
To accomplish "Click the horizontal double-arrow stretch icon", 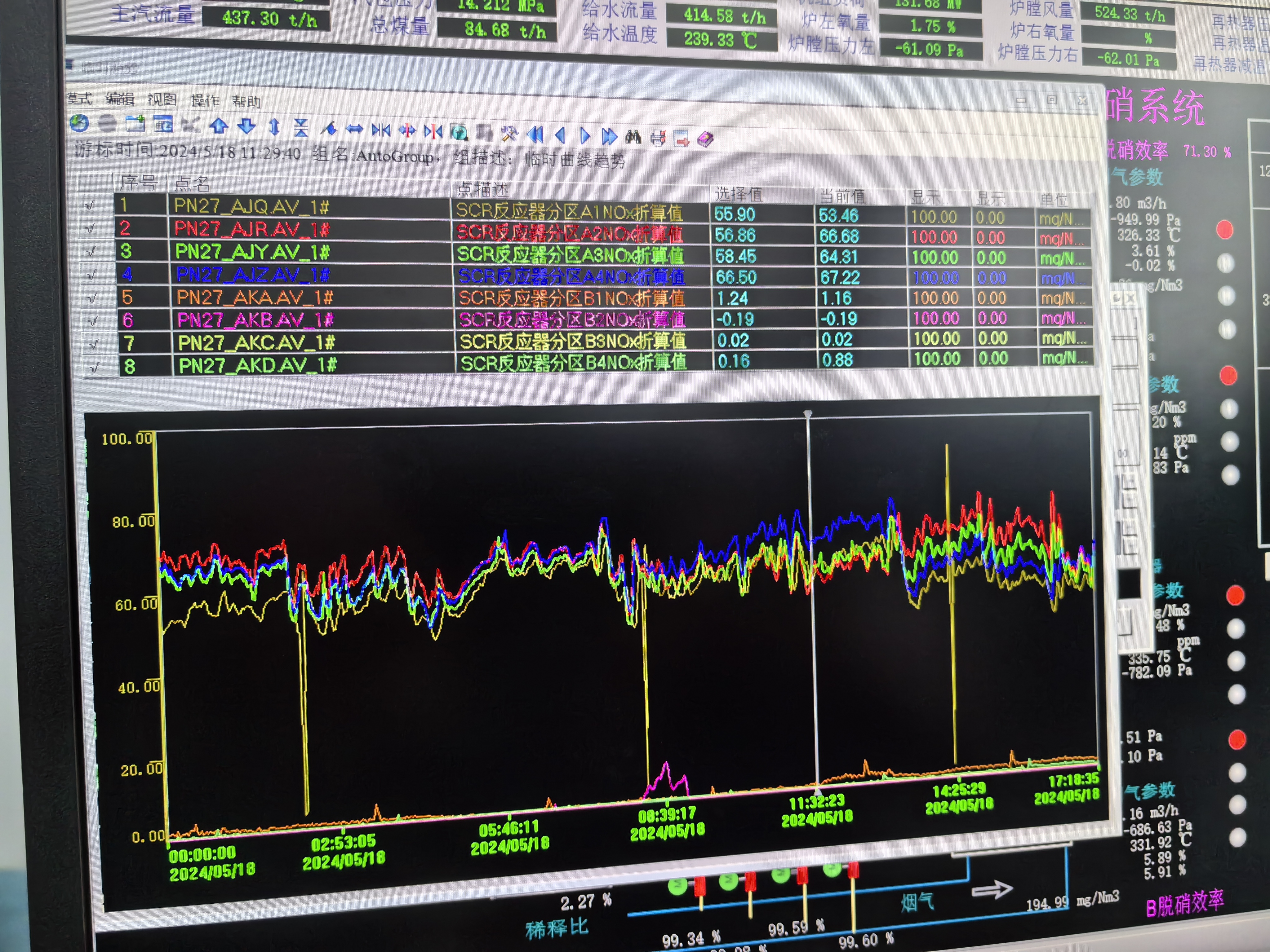I will click(x=354, y=129).
